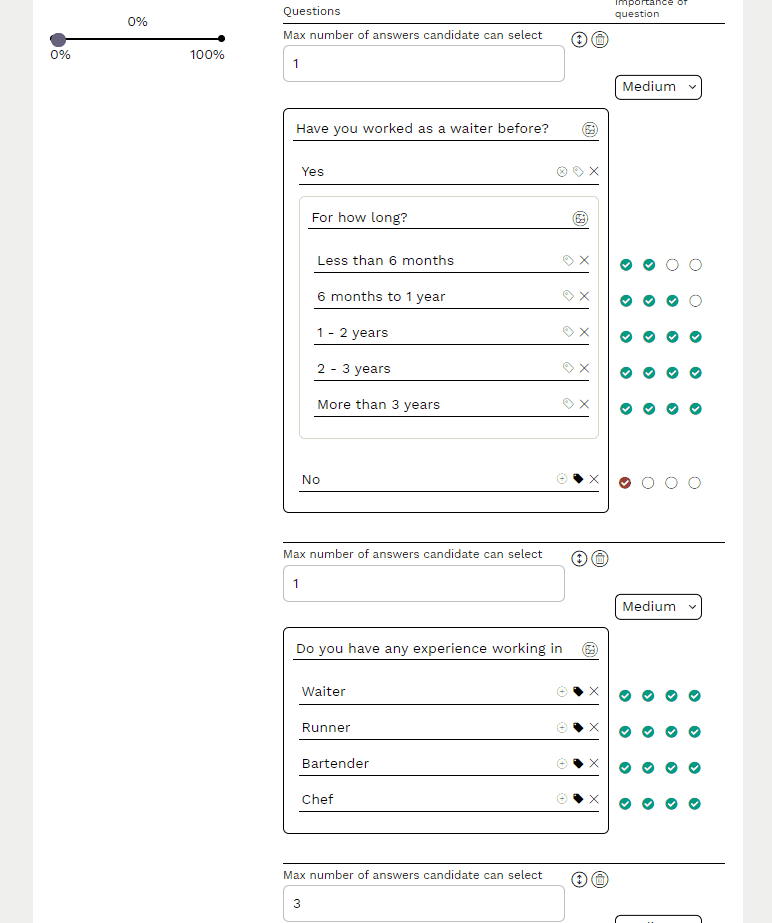Click the tag icon beside 'No' answer
Screen dimensions: 772x923
[578, 479]
